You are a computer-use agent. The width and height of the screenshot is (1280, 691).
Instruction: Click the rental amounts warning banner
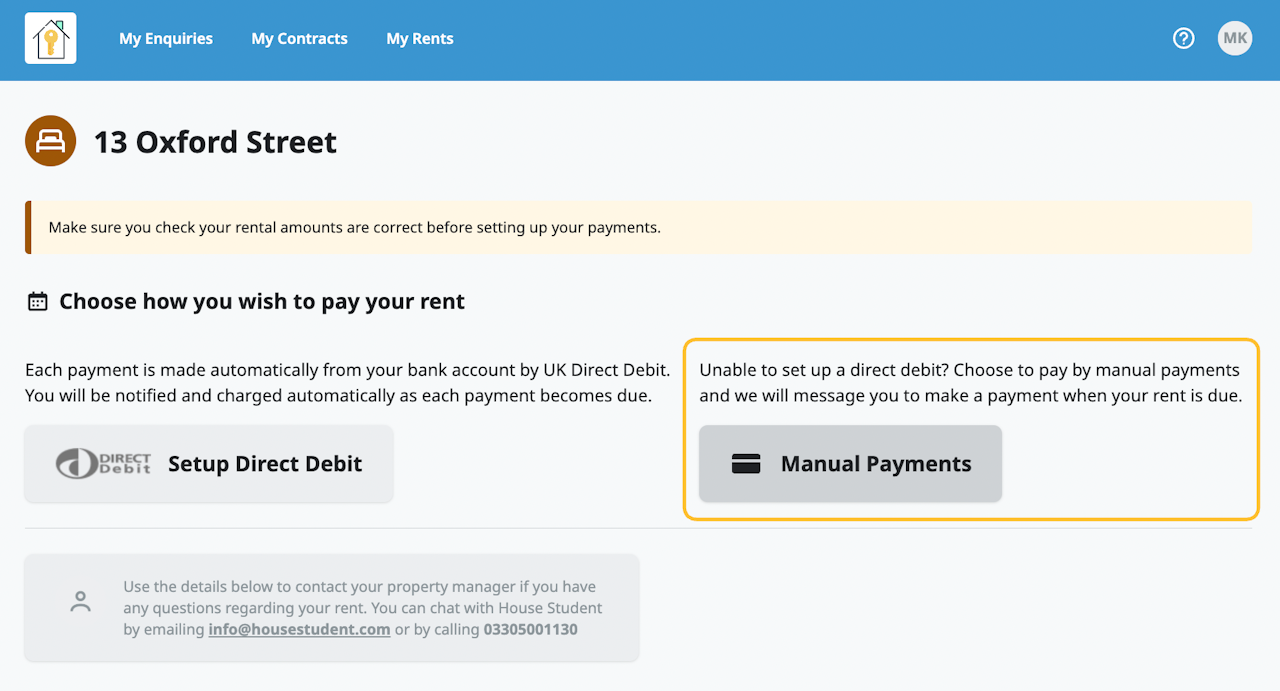point(640,227)
